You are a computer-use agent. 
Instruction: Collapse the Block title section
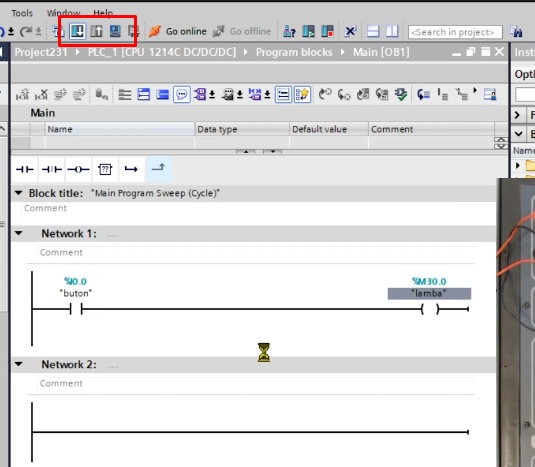[x=19, y=193]
